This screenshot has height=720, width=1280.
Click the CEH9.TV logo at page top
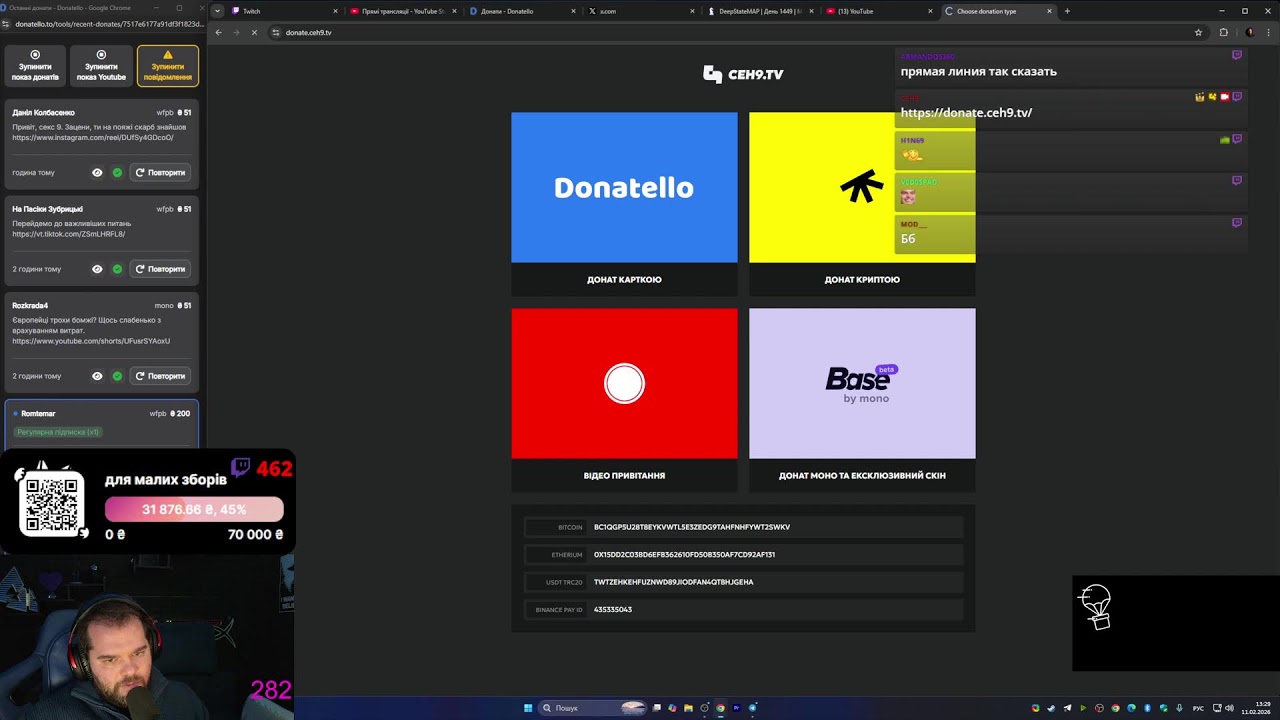tap(743, 74)
